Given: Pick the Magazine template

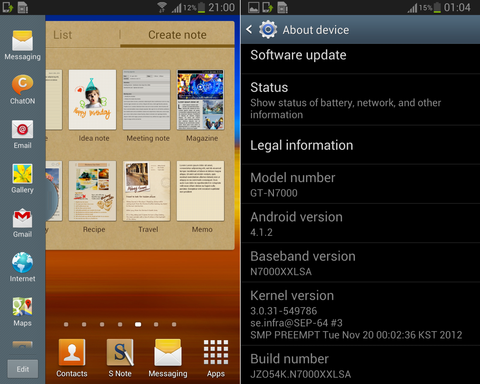Looking at the screenshot, I should 201,106.
